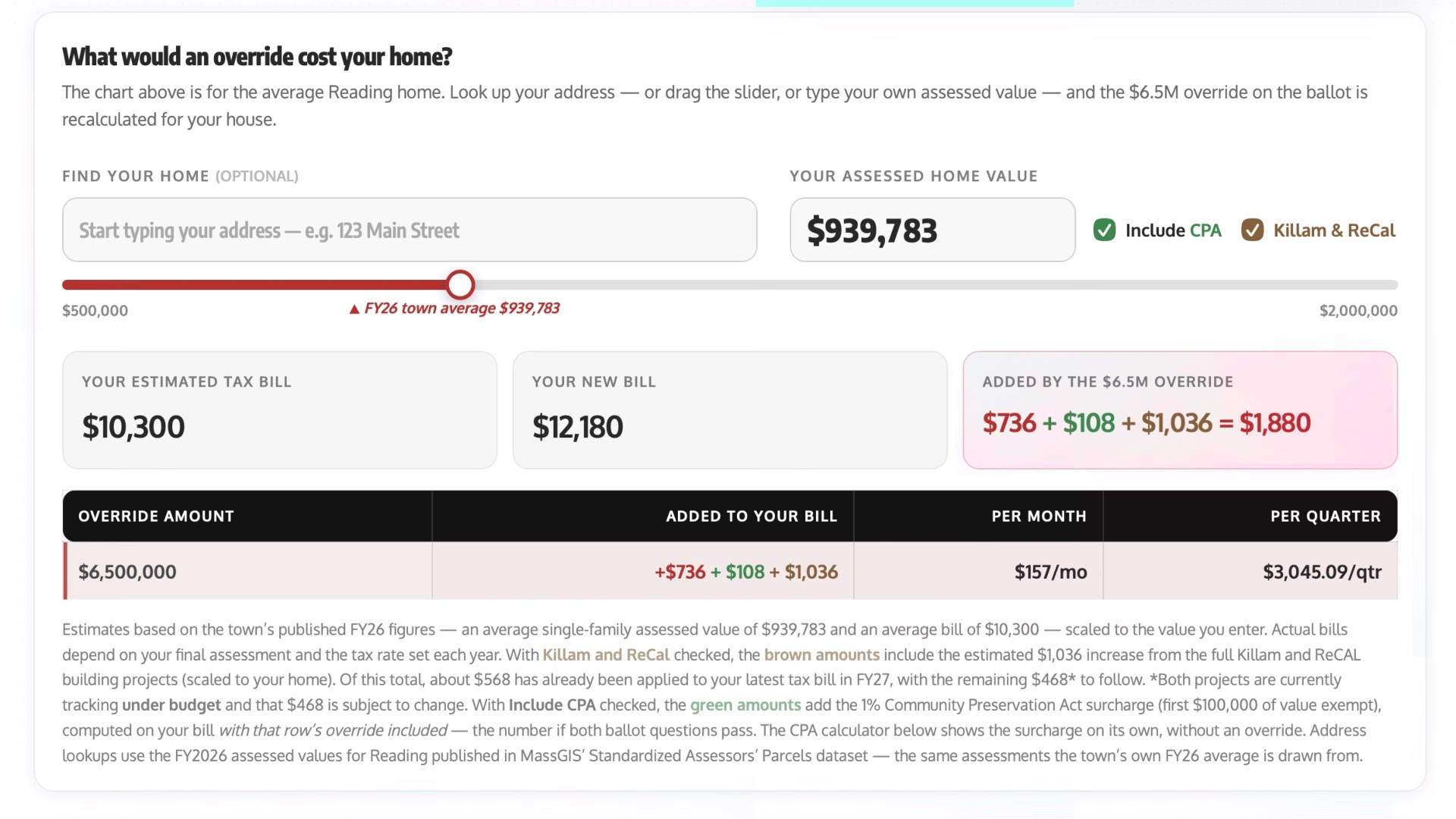Click the home value slider handle

460,285
